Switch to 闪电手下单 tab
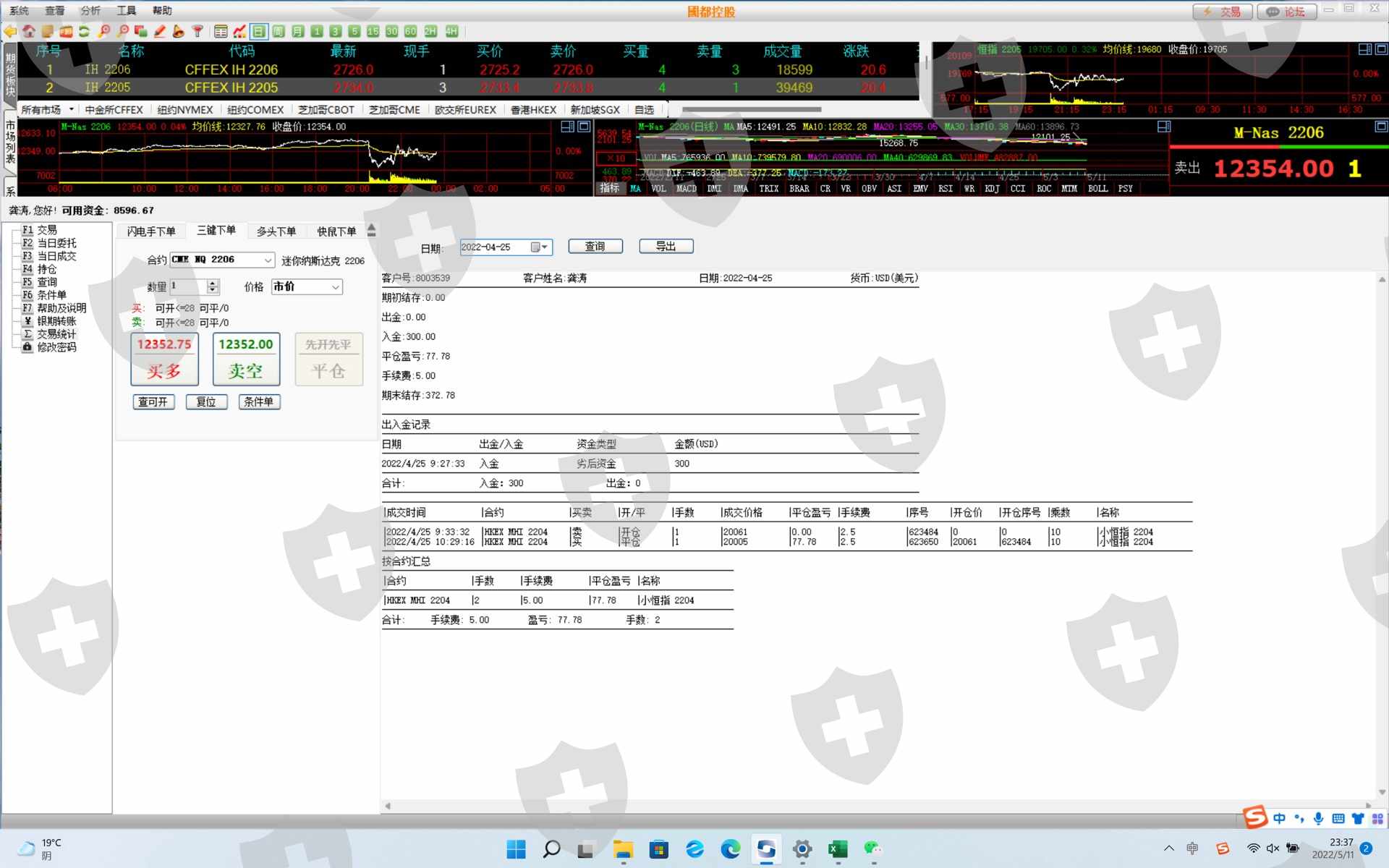The image size is (1389, 868). click(150, 231)
